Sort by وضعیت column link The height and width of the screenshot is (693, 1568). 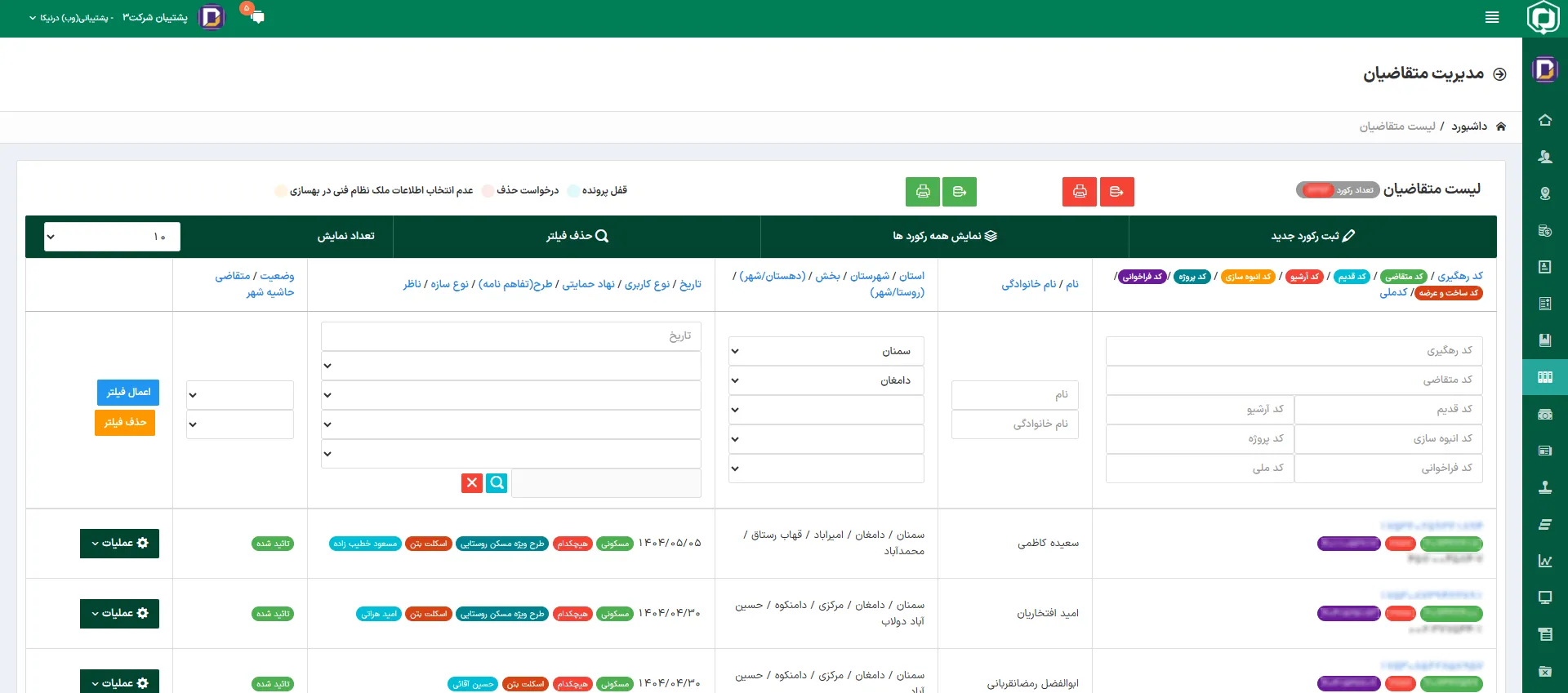coord(278,276)
